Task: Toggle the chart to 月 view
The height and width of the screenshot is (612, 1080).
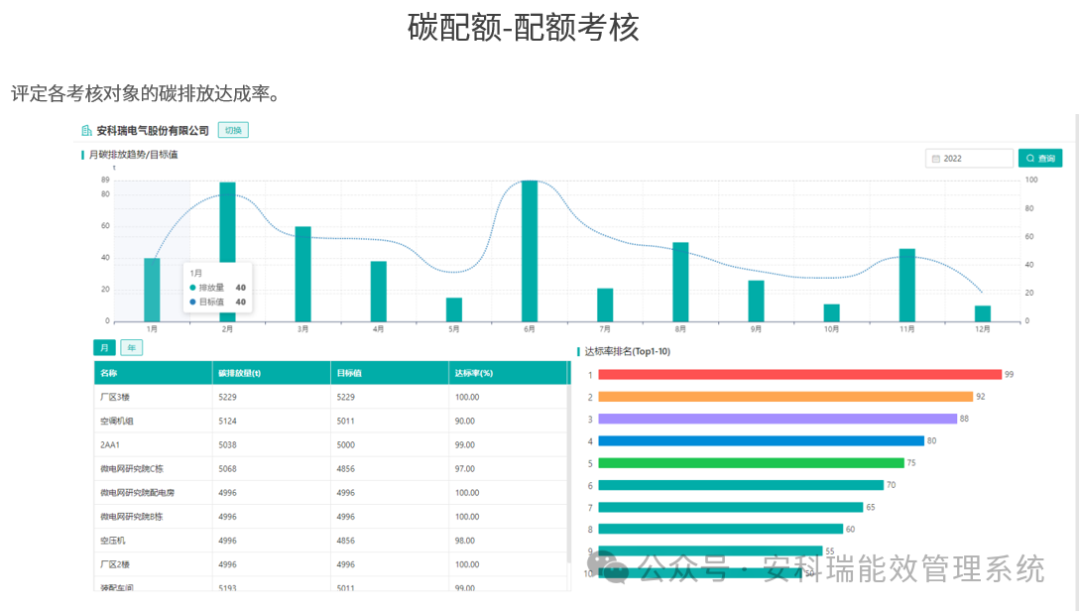Action: [104, 346]
